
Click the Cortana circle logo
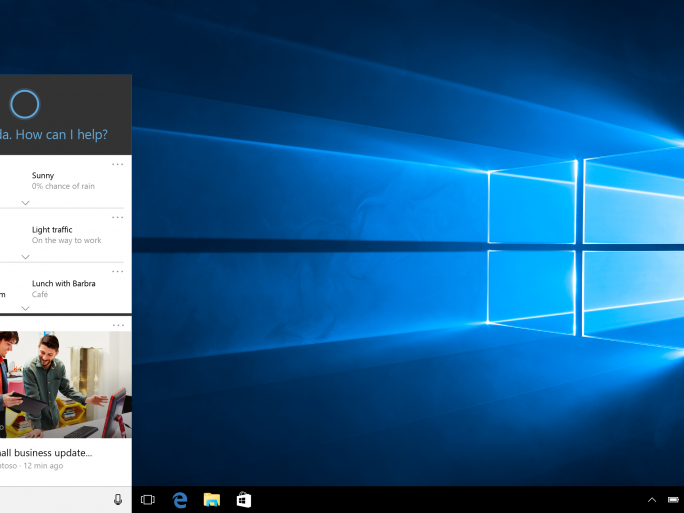pos(24,104)
